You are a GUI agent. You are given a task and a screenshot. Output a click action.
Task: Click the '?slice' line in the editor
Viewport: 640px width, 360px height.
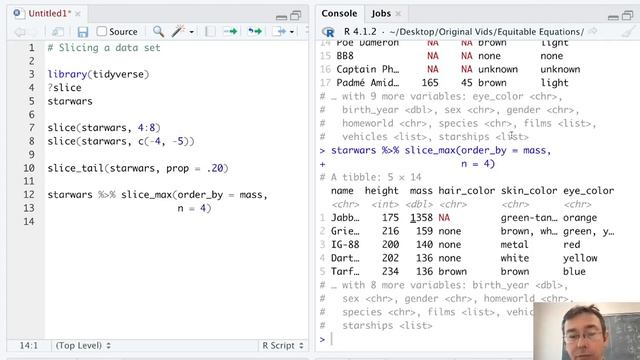(x=64, y=88)
